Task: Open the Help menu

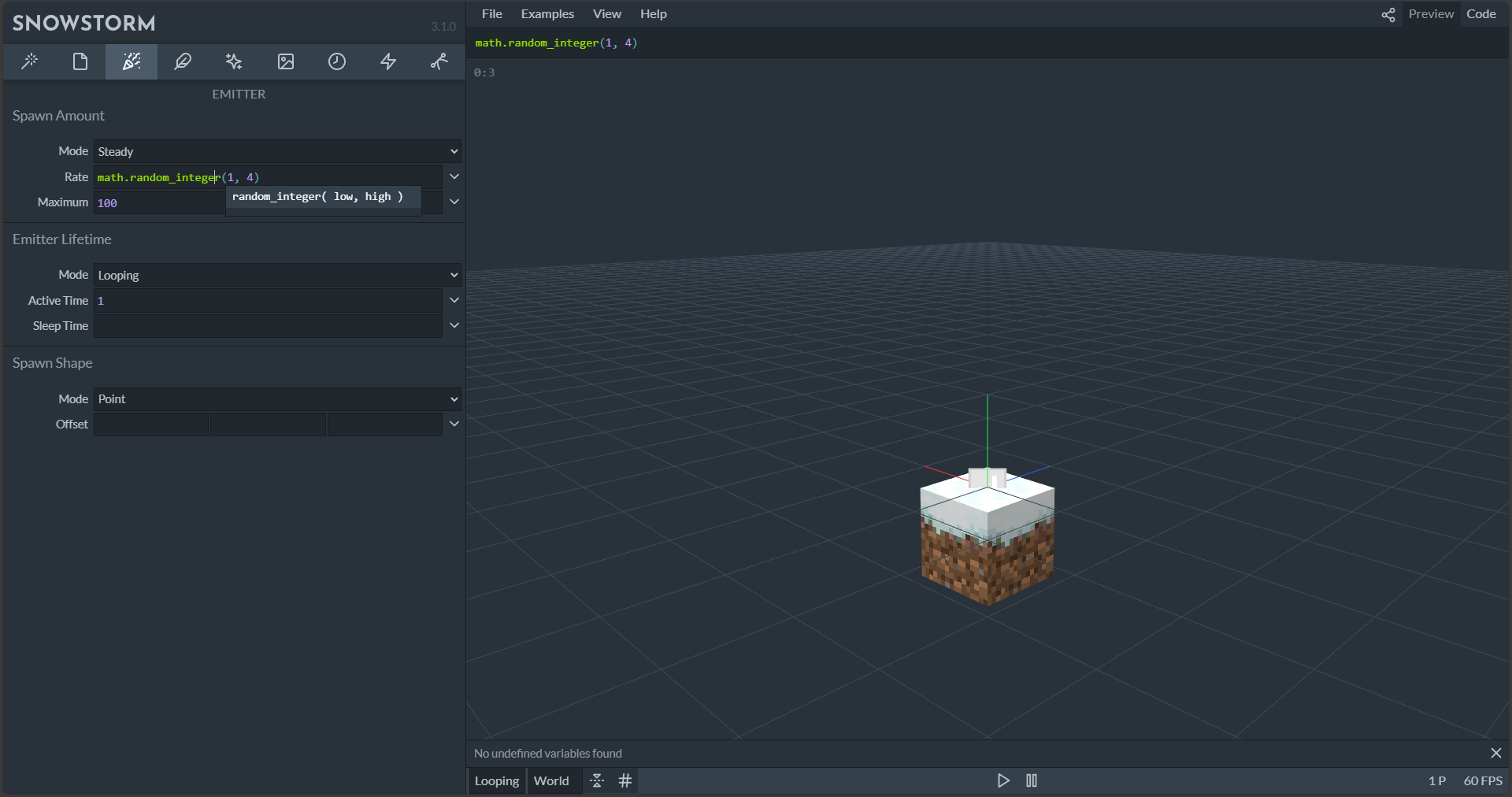Action: pyautogui.click(x=653, y=13)
